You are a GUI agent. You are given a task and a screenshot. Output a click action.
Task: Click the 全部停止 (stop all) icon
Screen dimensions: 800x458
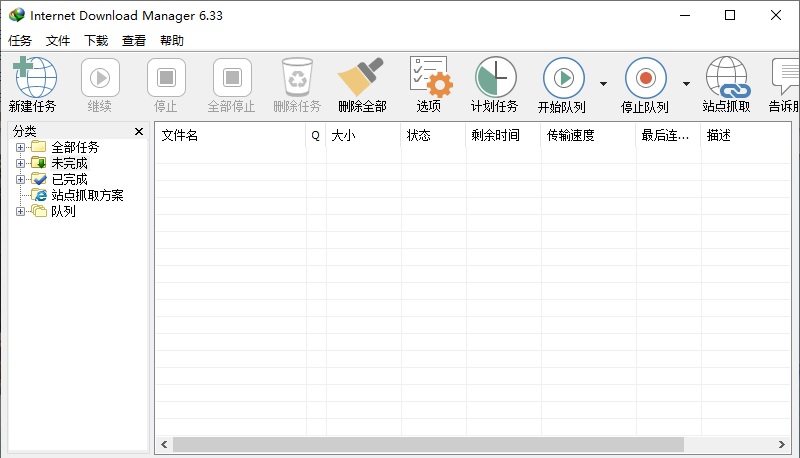[x=232, y=78]
